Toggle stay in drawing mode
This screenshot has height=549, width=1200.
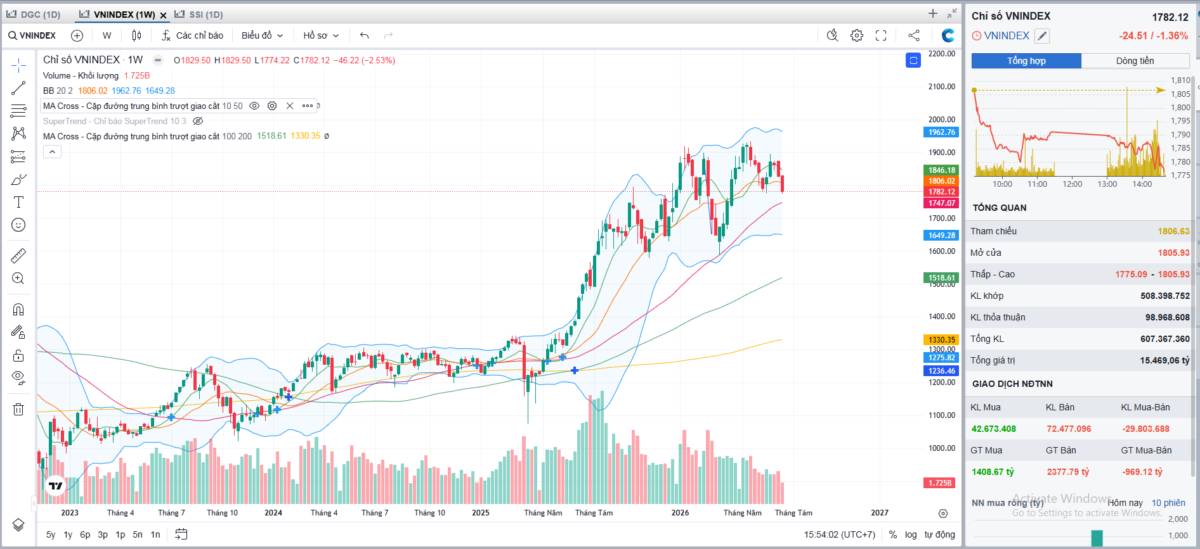18,331
